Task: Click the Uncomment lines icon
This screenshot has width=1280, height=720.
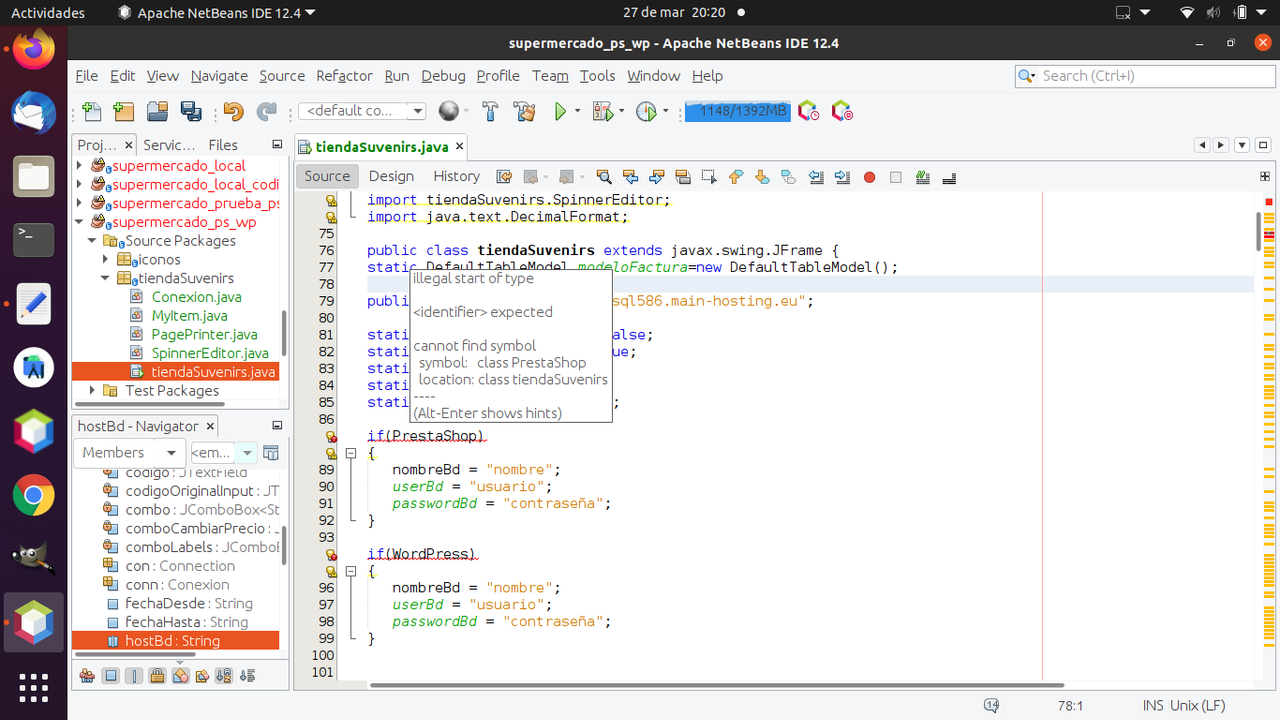Action: [949, 177]
